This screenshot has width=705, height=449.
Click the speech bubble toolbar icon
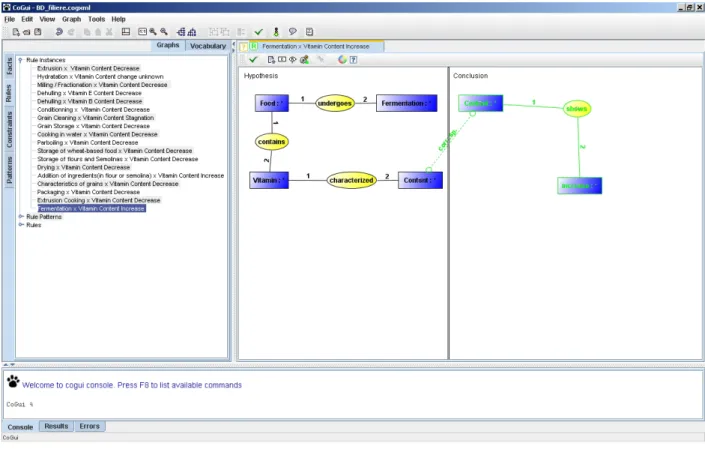(x=293, y=32)
